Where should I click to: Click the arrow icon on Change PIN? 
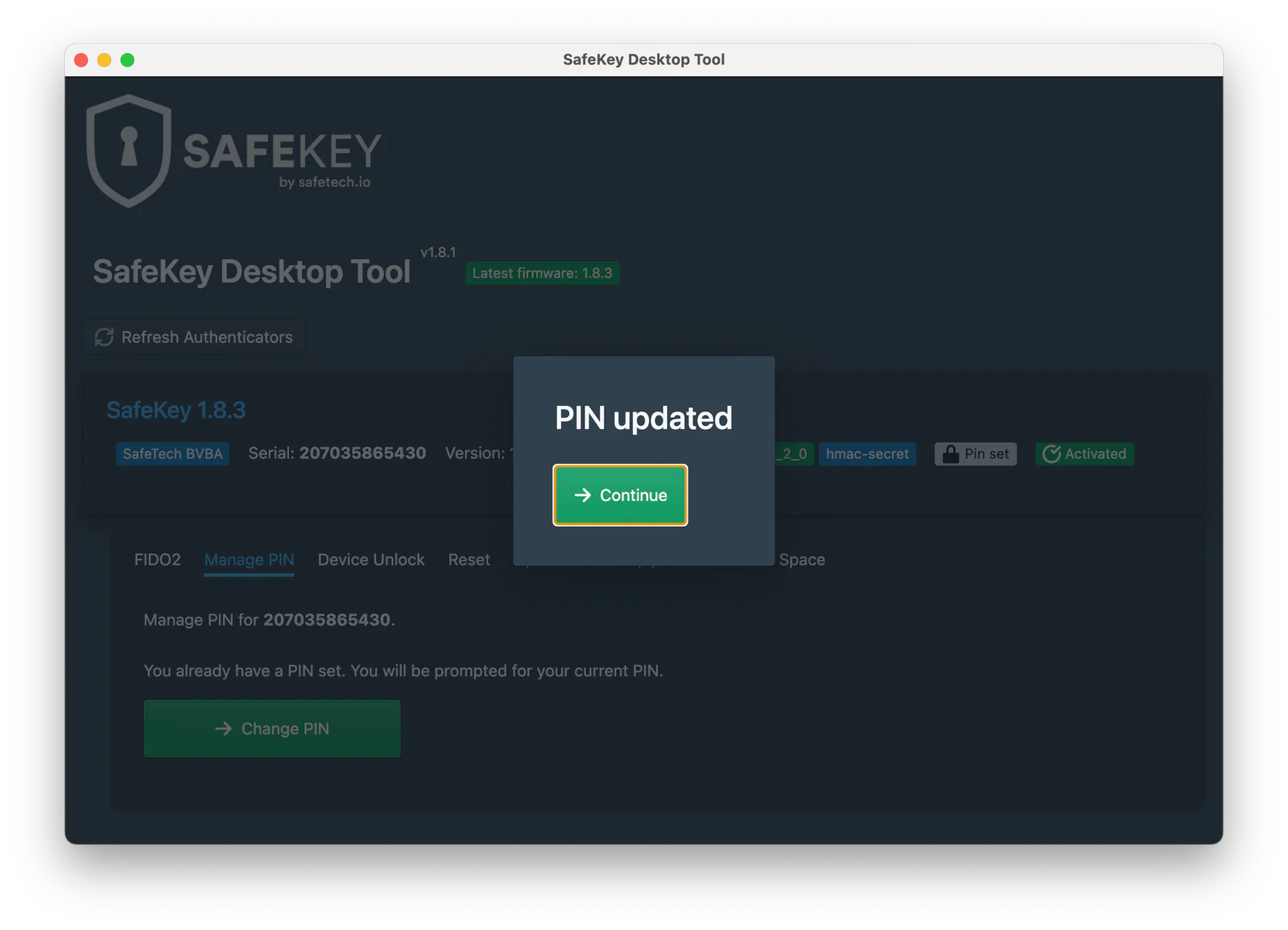pos(224,729)
